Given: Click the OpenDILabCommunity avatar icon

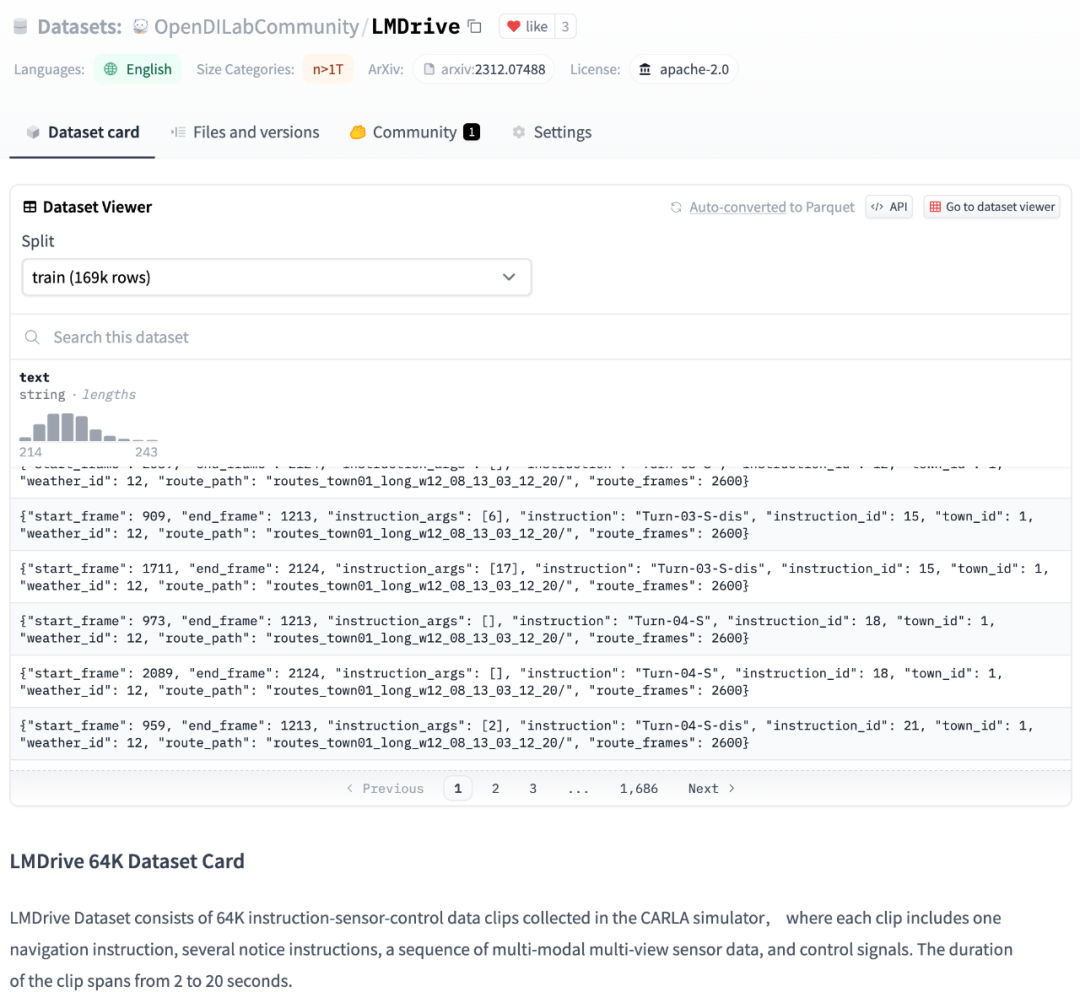Looking at the screenshot, I should point(141,26).
